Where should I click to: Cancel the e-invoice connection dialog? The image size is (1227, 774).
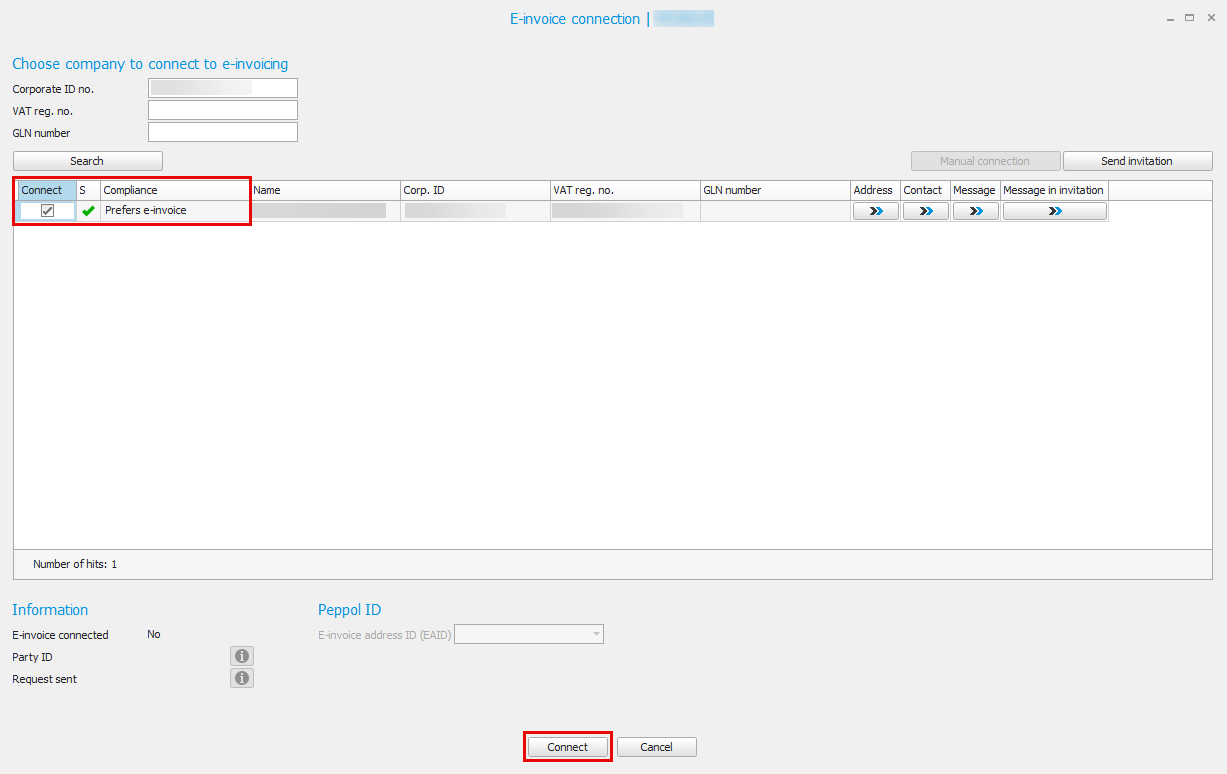coord(656,747)
